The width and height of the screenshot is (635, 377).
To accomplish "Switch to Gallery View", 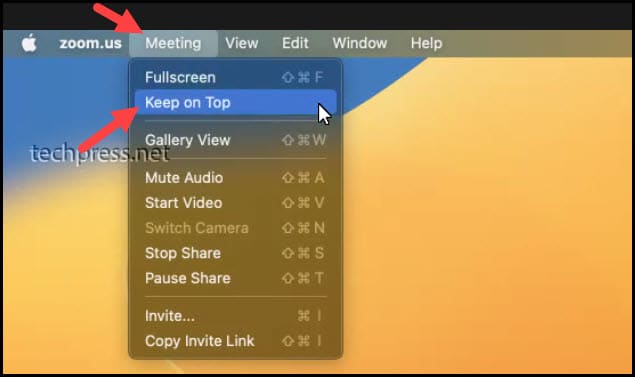I will (x=235, y=140).
